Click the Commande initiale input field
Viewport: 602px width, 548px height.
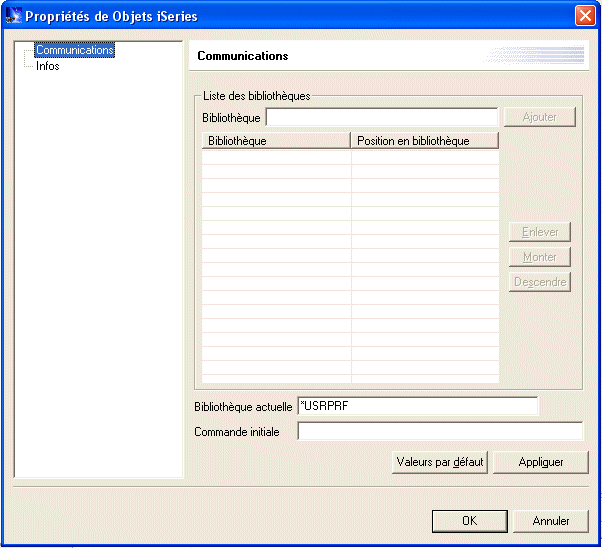point(440,432)
